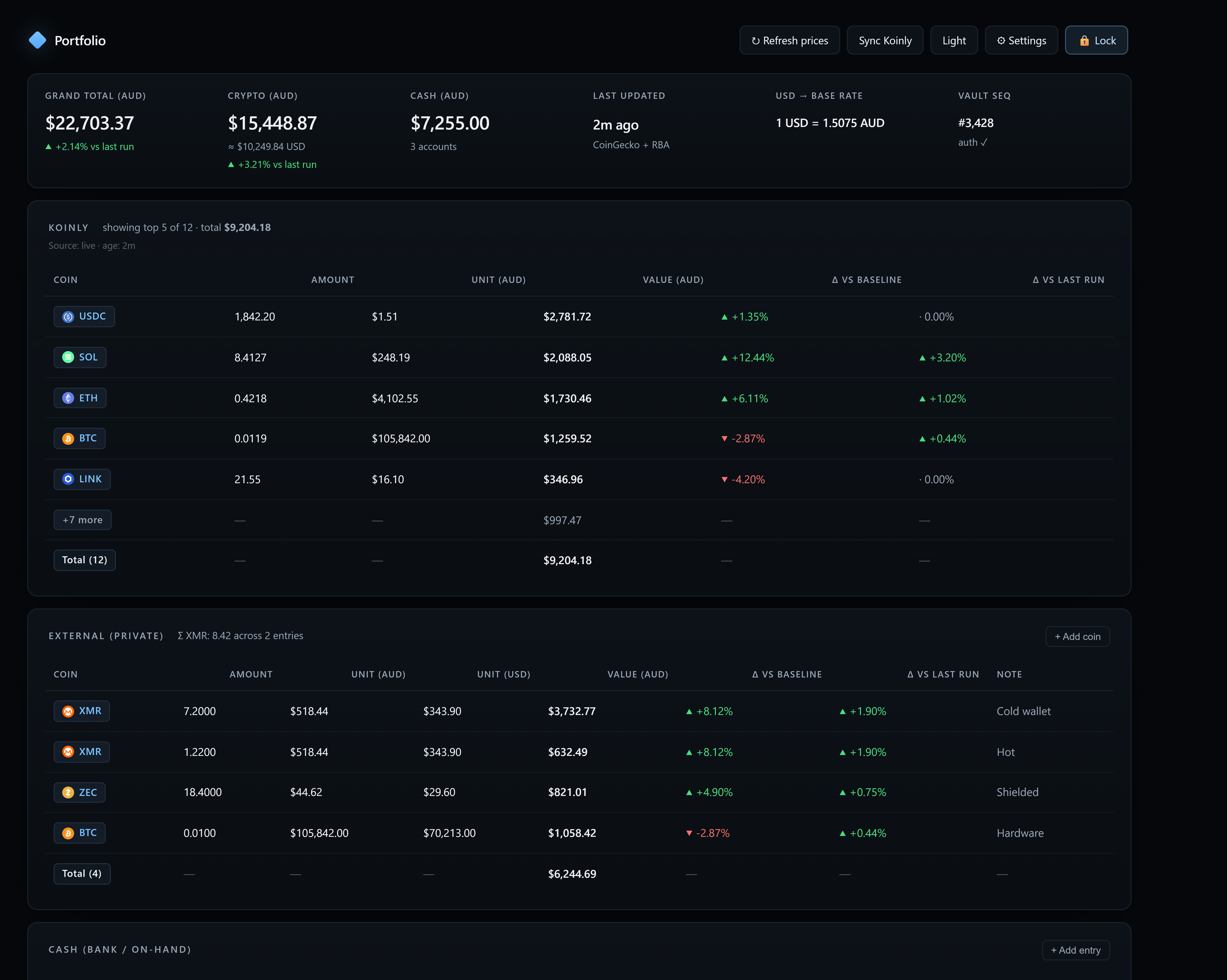The image size is (1227, 980).
Task: Click the vault seq #3,428
Action: tap(976, 123)
